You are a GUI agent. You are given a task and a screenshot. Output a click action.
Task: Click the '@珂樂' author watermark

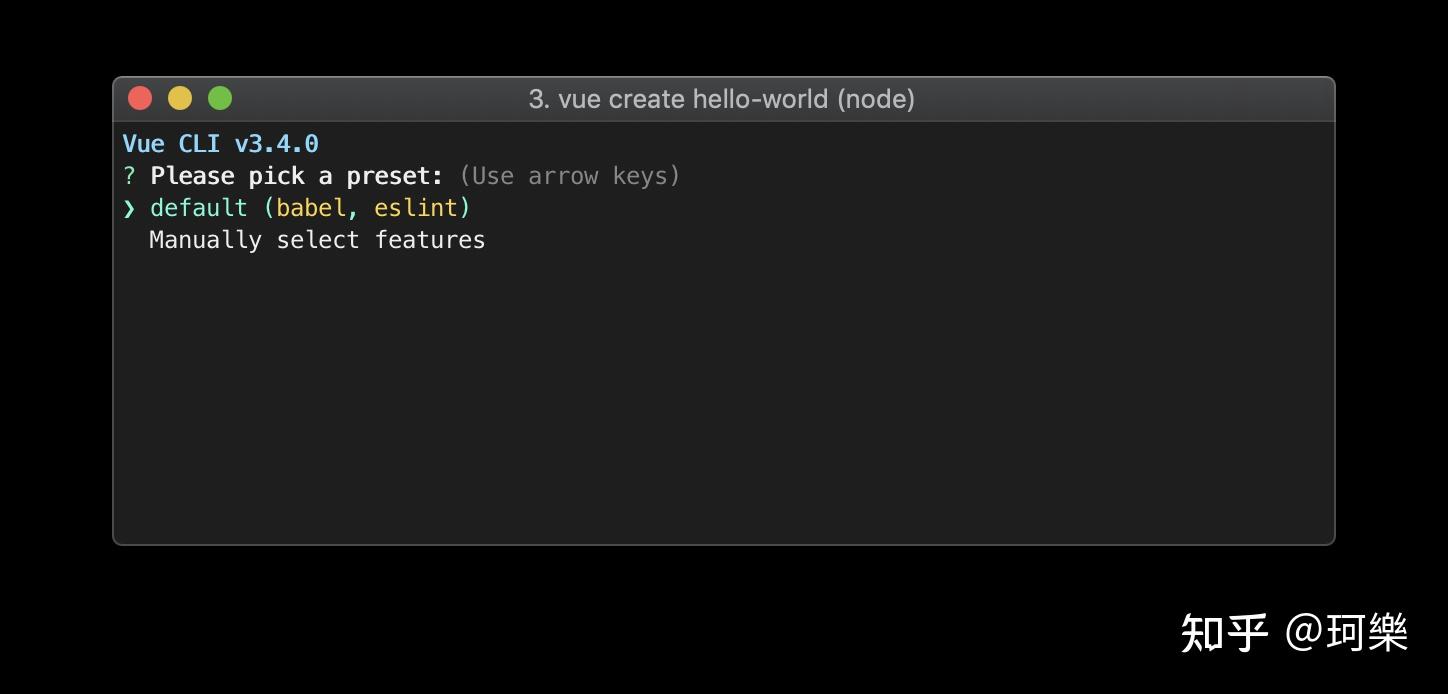pos(1347,633)
